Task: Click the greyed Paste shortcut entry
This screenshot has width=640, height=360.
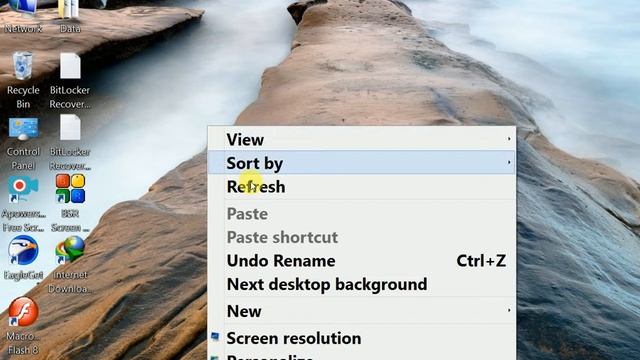Action: [x=362, y=237]
